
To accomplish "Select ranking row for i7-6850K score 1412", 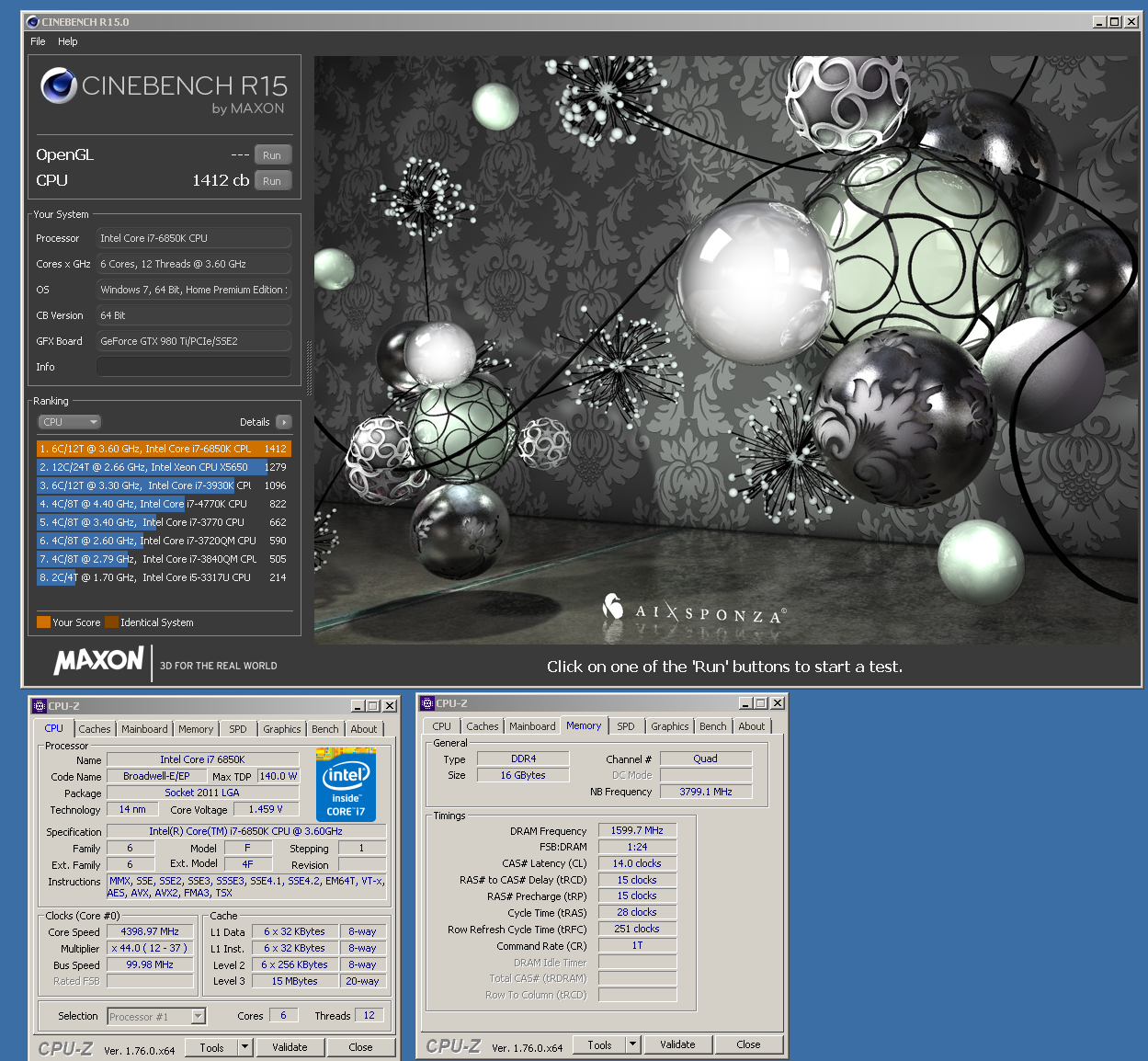I will tap(164, 449).
